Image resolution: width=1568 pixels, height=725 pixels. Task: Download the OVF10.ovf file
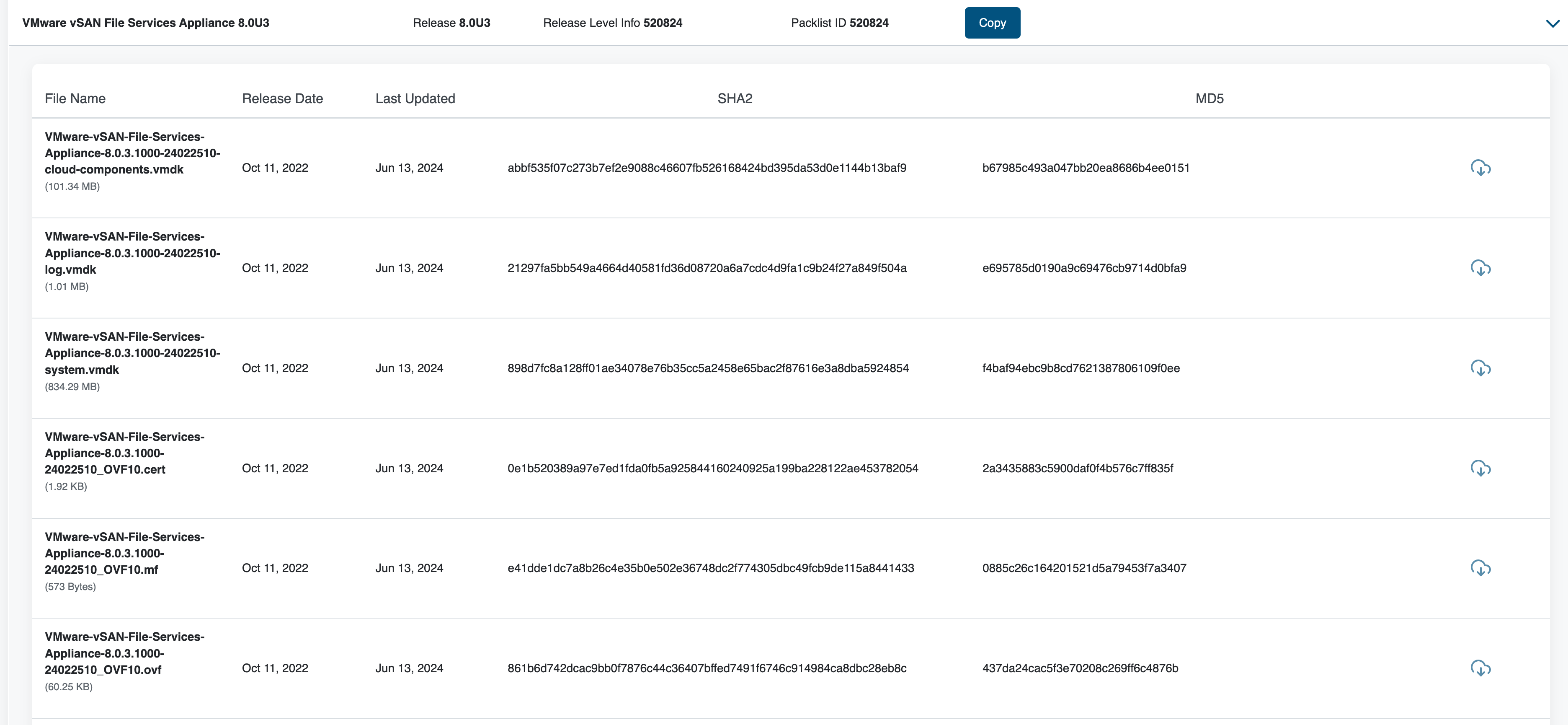1480,668
